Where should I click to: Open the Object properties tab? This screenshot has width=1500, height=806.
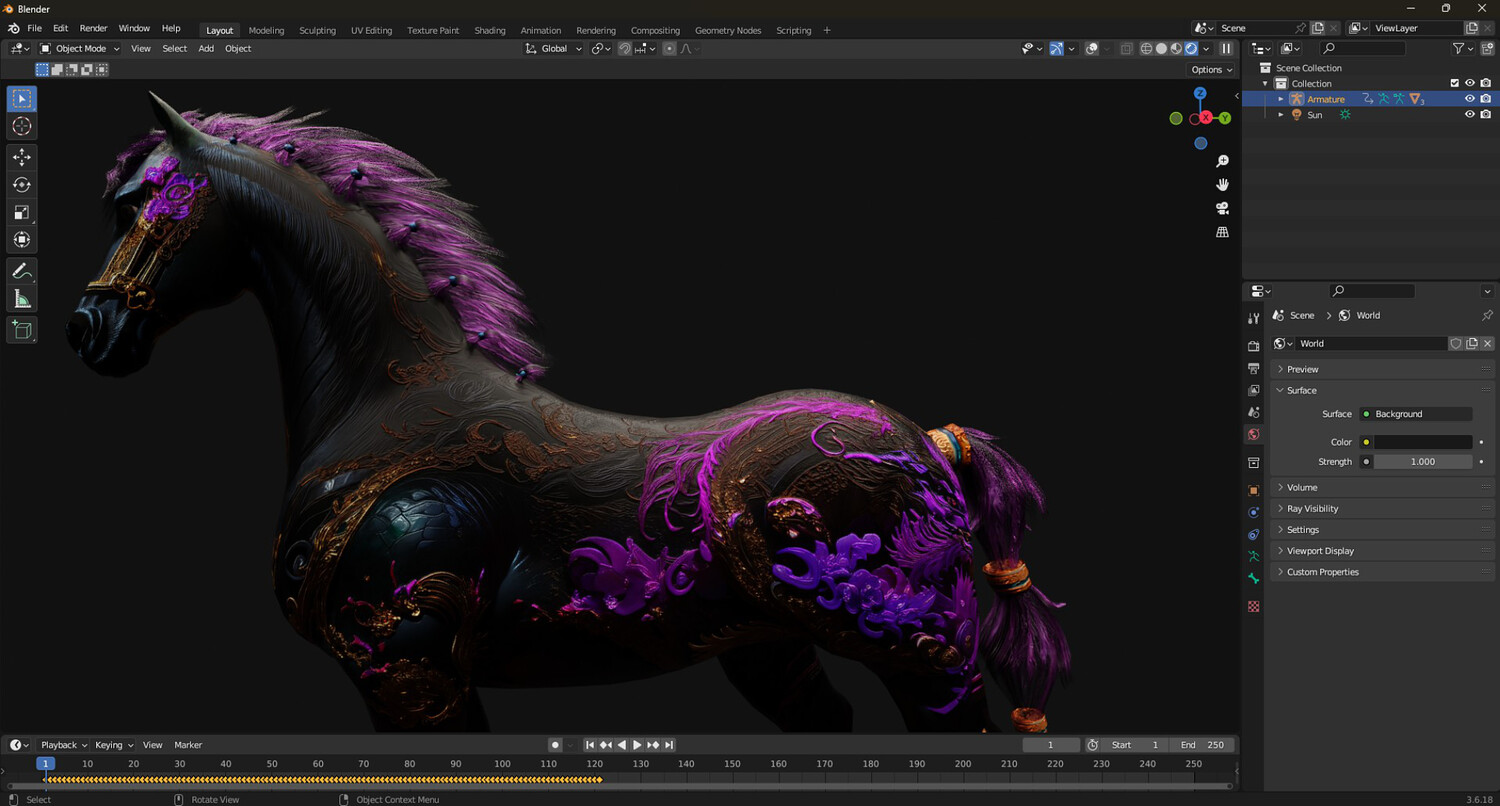click(1254, 491)
